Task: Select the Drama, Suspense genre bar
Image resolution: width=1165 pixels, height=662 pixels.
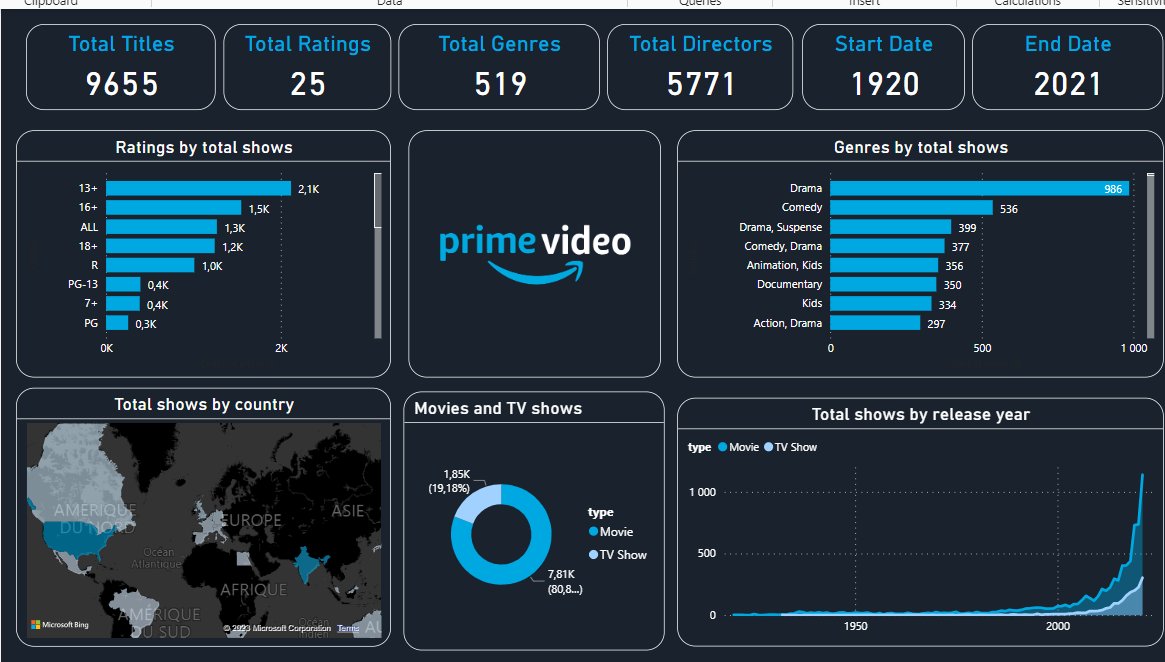Action: point(890,227)
